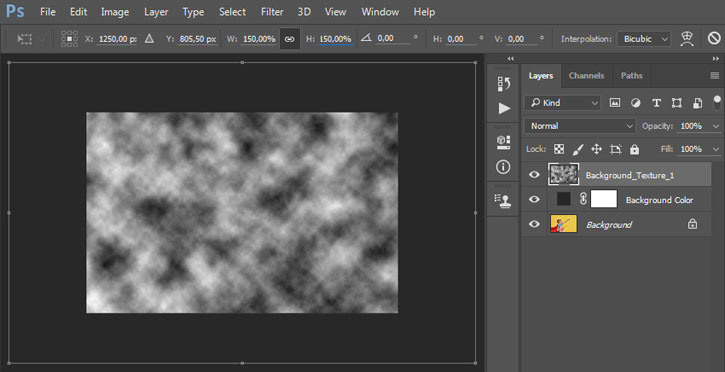Open the Opacity slider dropdown arrow
Screen dimensions: 725x372
click(x=716, y=126)
